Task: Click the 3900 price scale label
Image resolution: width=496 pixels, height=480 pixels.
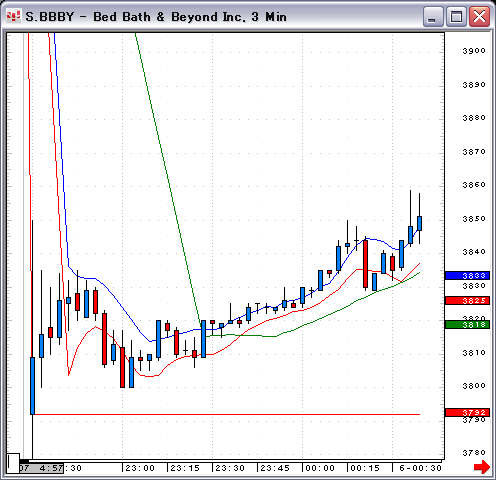Action: click(474, 51)
